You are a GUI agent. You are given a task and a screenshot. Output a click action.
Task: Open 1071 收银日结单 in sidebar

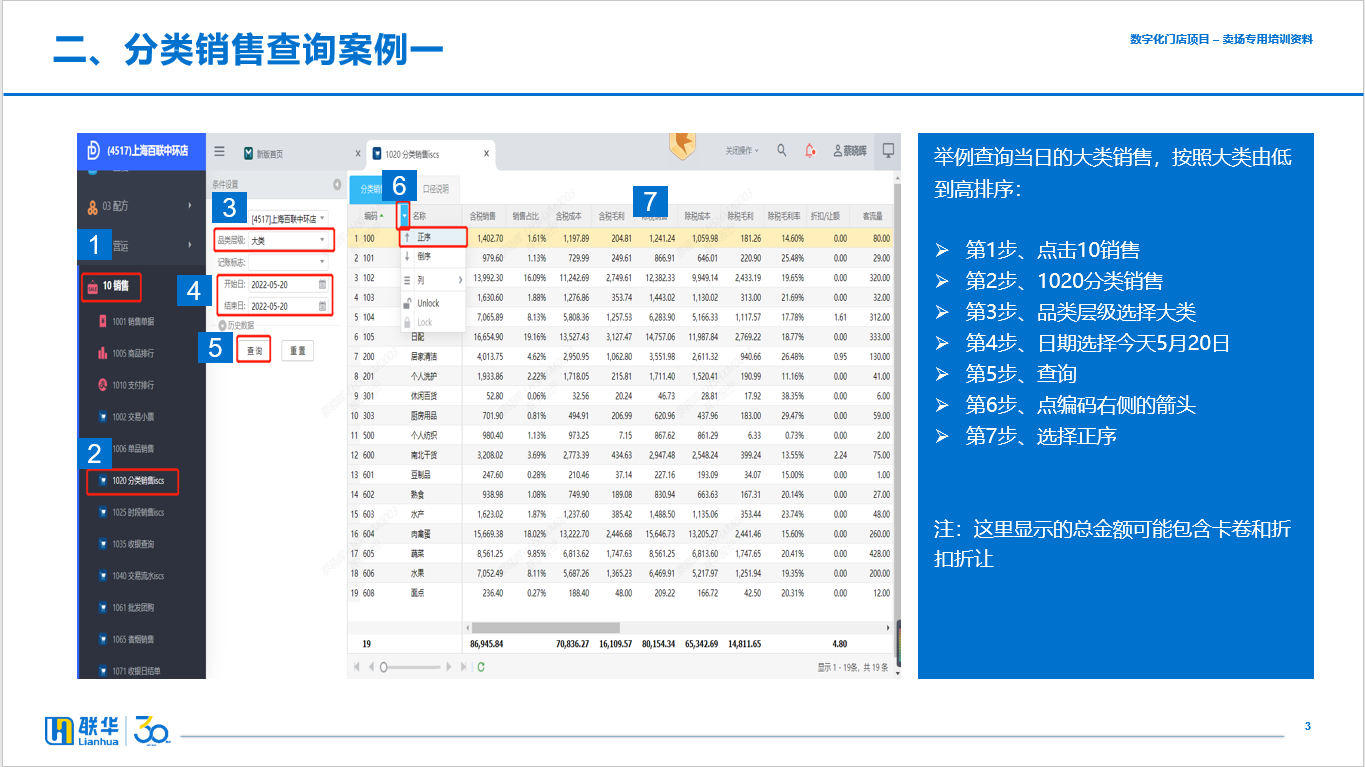click(136, 671)
